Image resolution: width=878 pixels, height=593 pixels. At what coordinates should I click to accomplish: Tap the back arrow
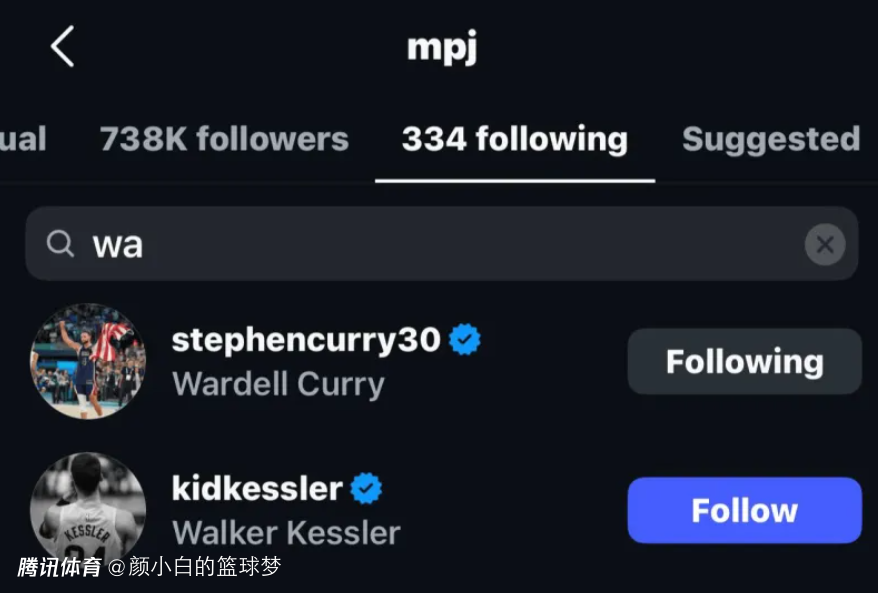click(62, 47)
